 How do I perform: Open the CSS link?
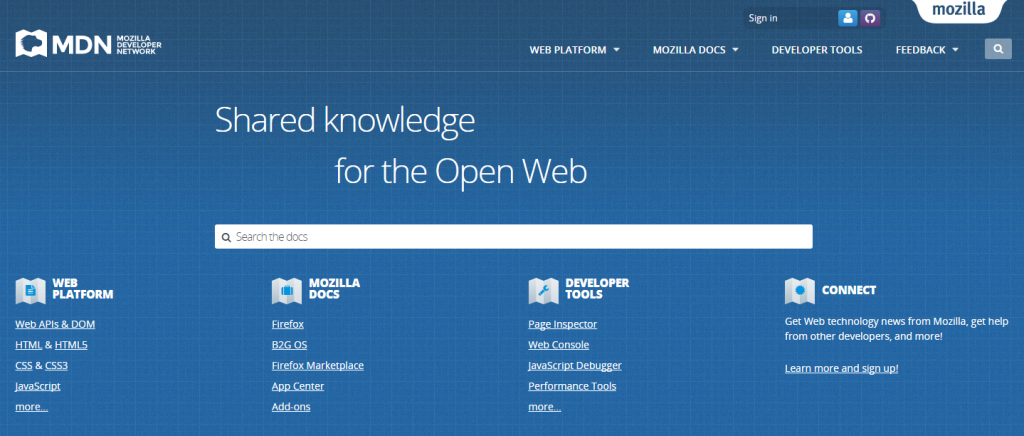24,366
